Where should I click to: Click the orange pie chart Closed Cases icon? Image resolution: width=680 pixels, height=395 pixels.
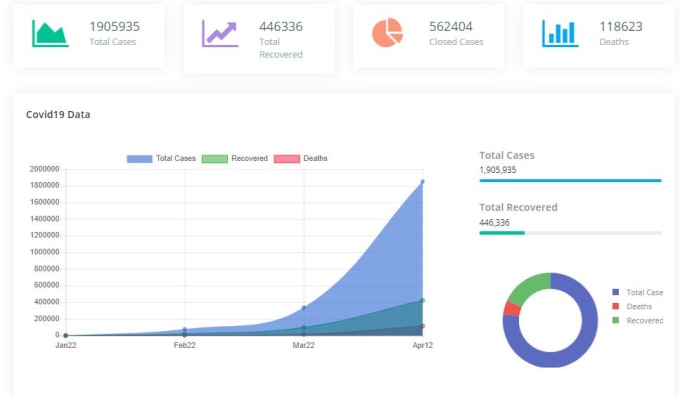tap(387, 33)
